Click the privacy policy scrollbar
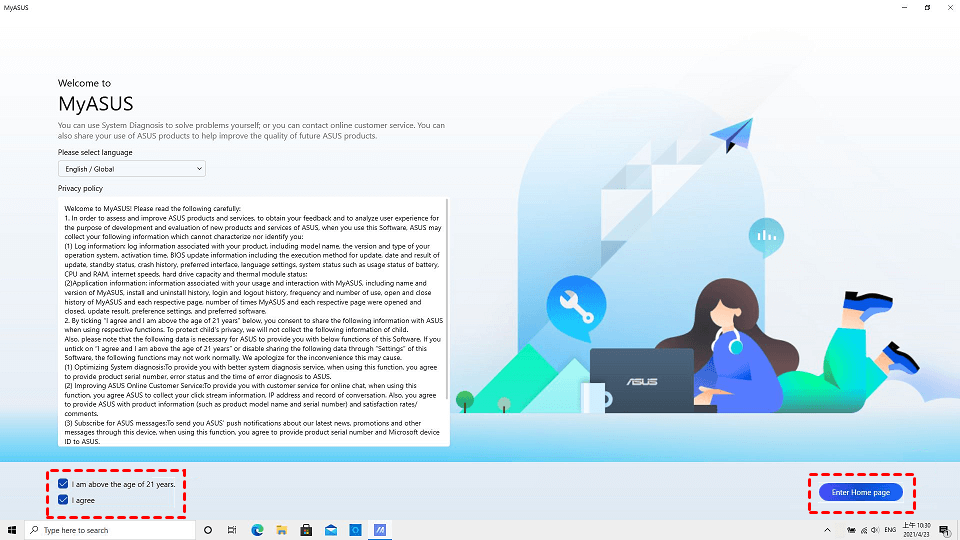 (448, 299)
